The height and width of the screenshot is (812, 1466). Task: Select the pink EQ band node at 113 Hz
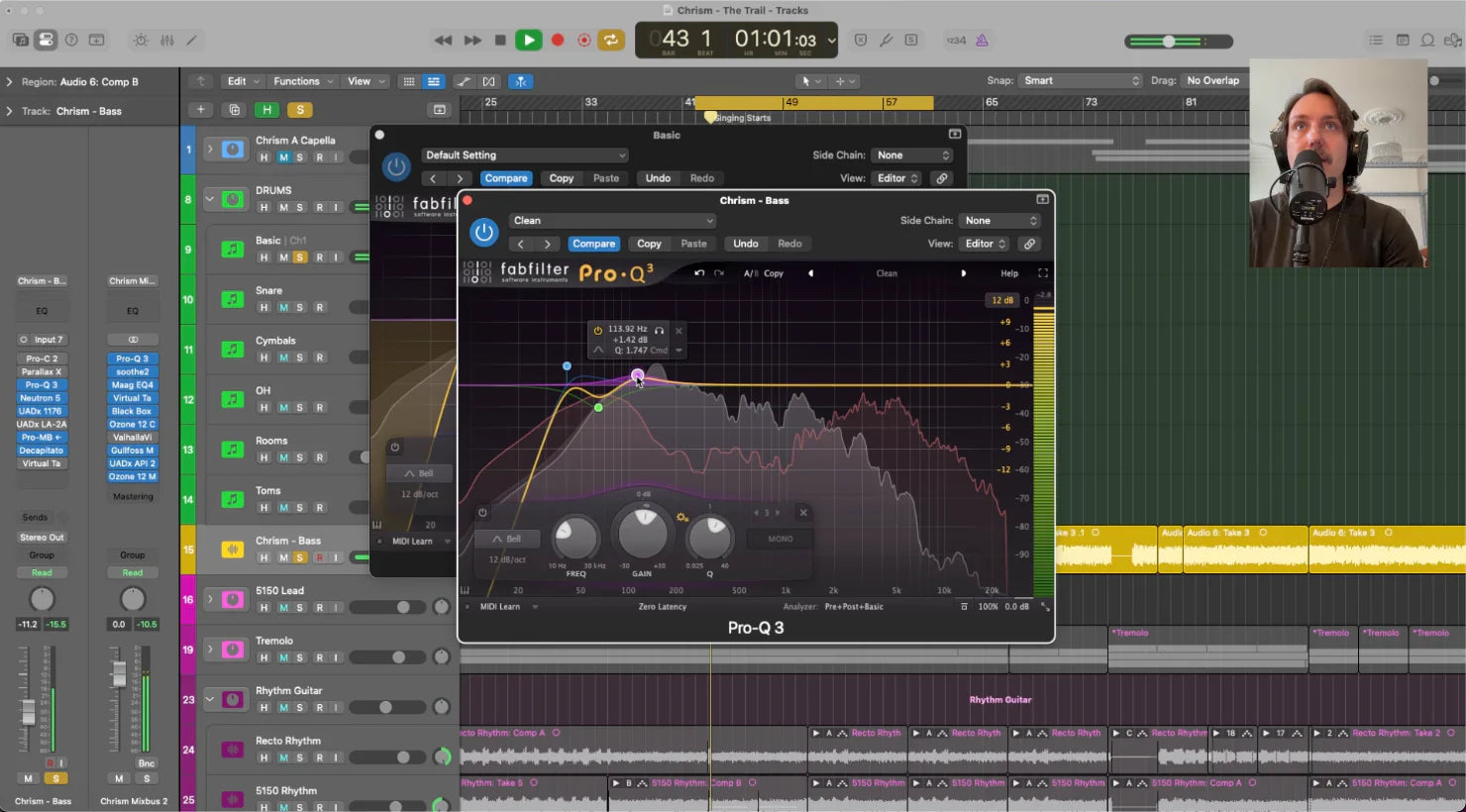click(637, 375)
